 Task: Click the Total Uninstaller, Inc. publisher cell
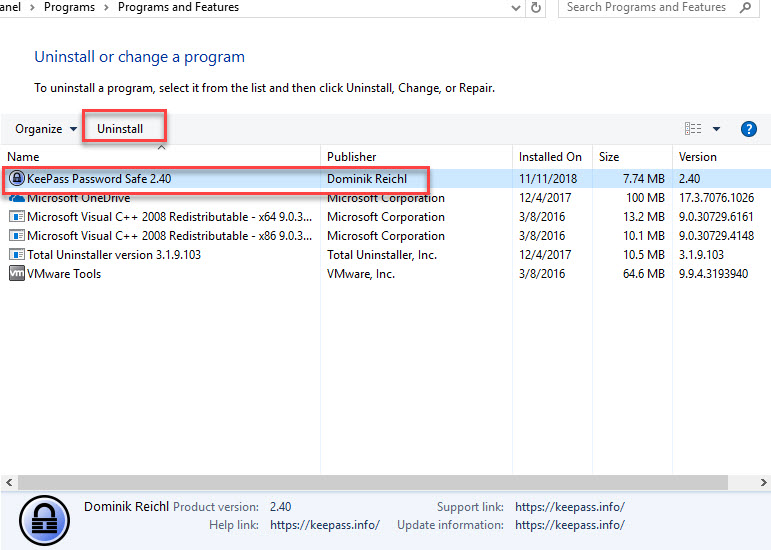tap(382, 255)
